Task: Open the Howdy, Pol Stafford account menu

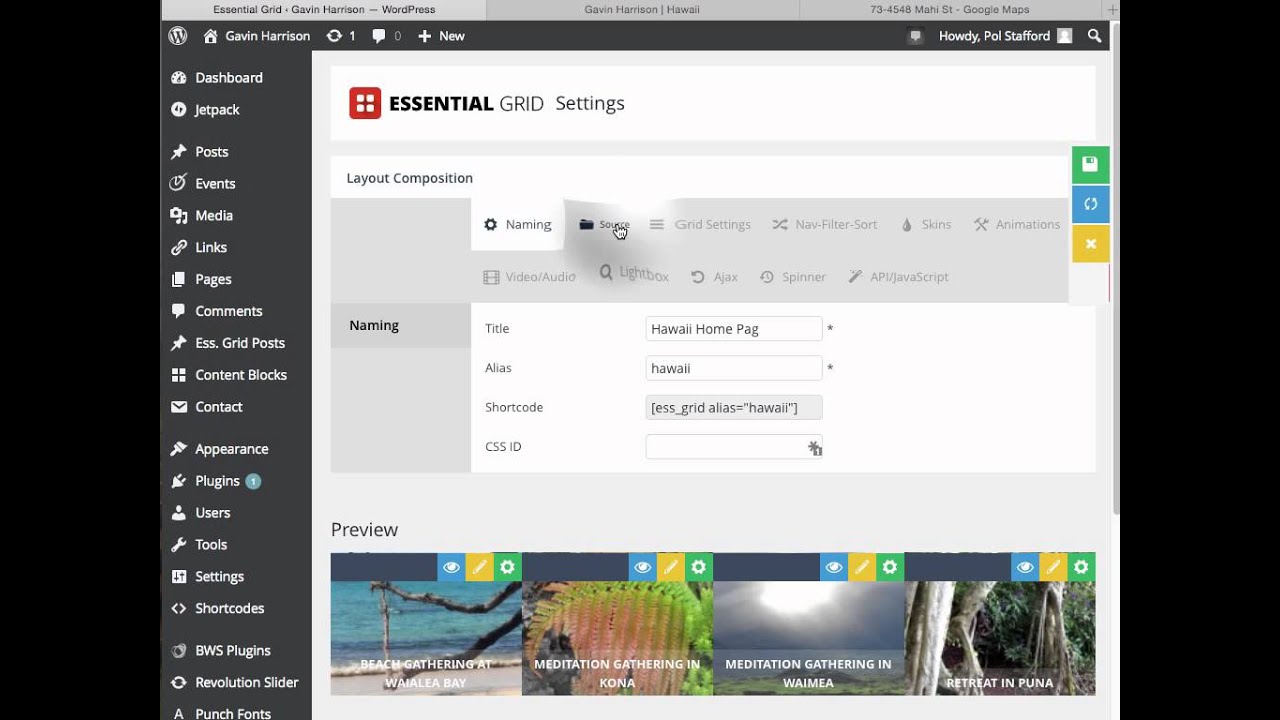Action: pyautogui.click(x=1005, y=36)
